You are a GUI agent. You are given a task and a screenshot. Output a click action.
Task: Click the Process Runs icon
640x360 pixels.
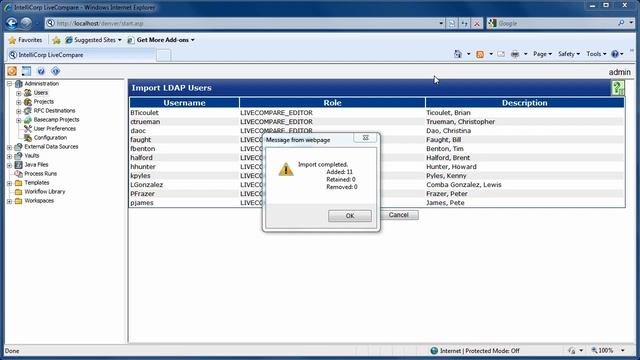click(x=18, y=173)
